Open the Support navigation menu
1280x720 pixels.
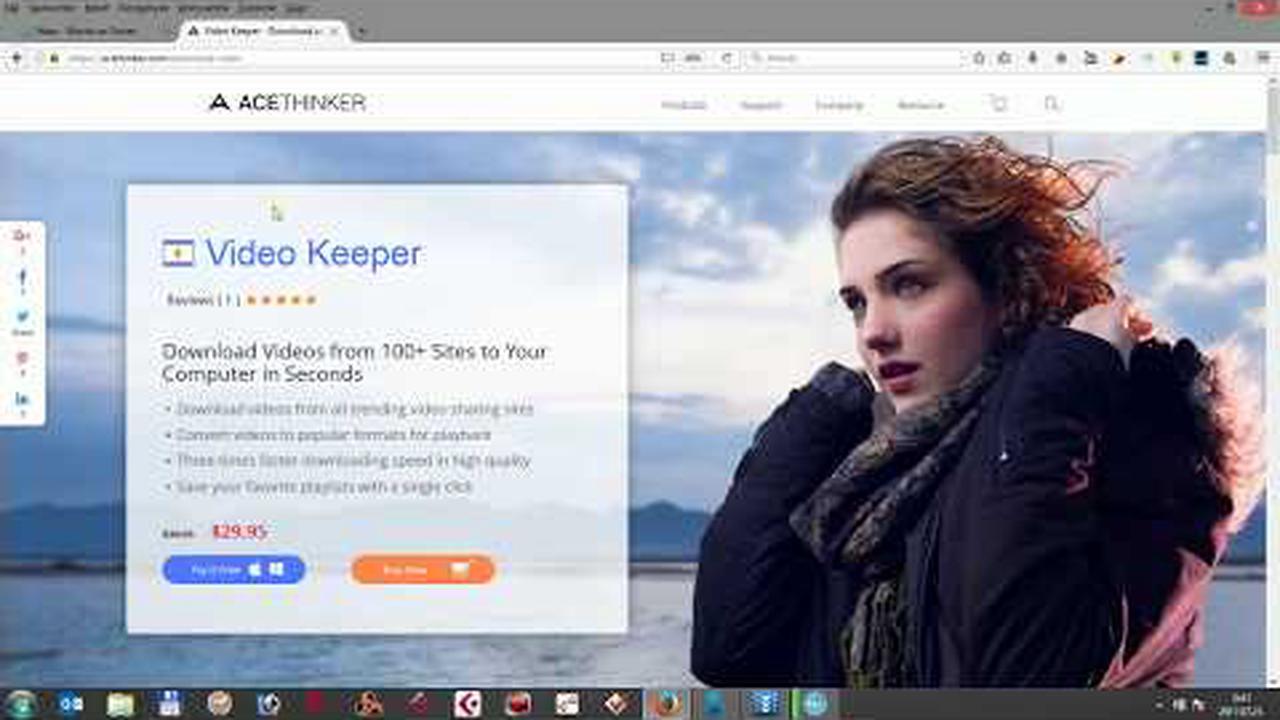[x=761, y=105]
